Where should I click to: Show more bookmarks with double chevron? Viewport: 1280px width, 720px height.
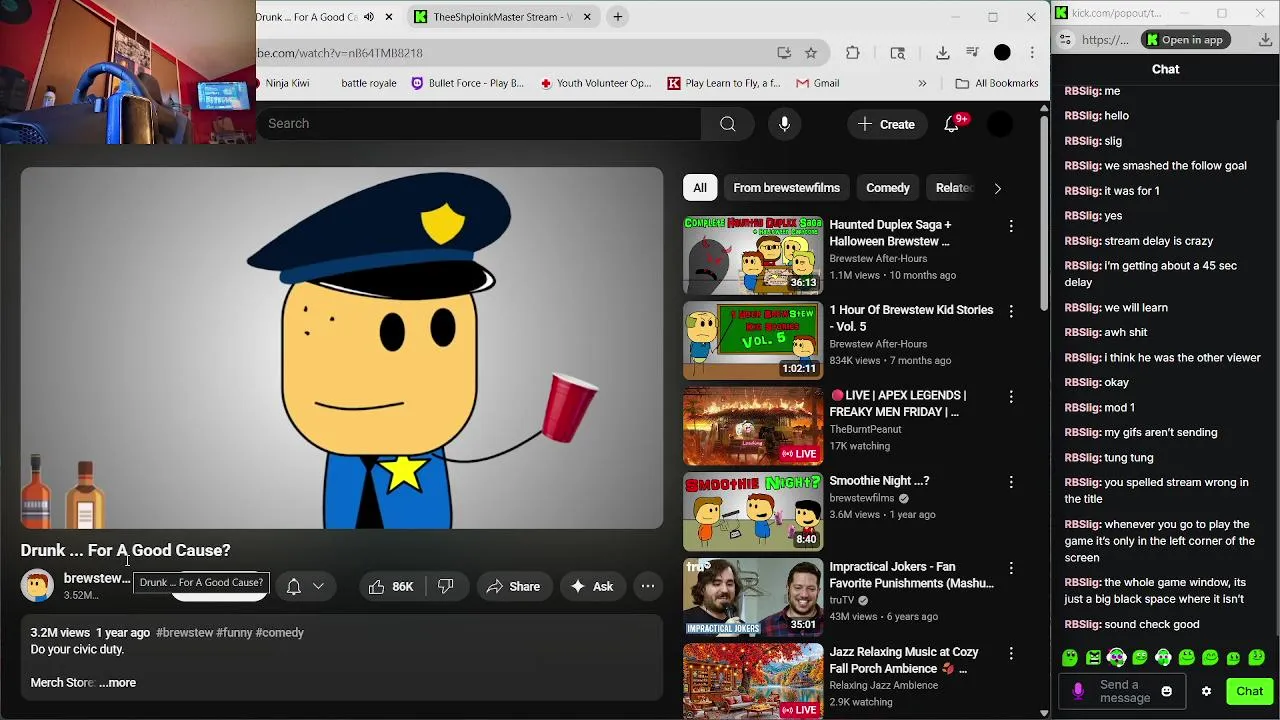(922, 83)
